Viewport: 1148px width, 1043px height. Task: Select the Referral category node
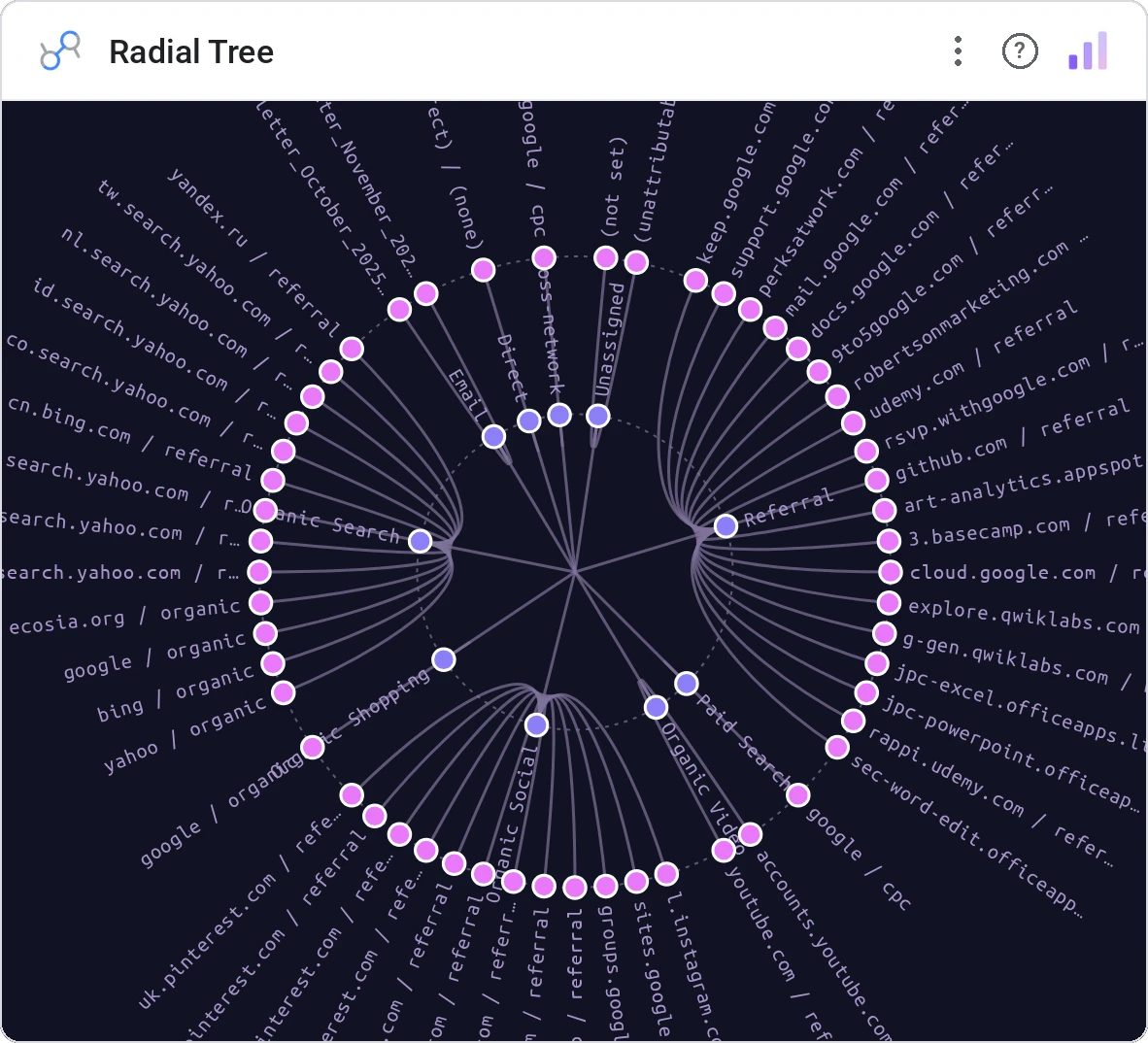726,525
